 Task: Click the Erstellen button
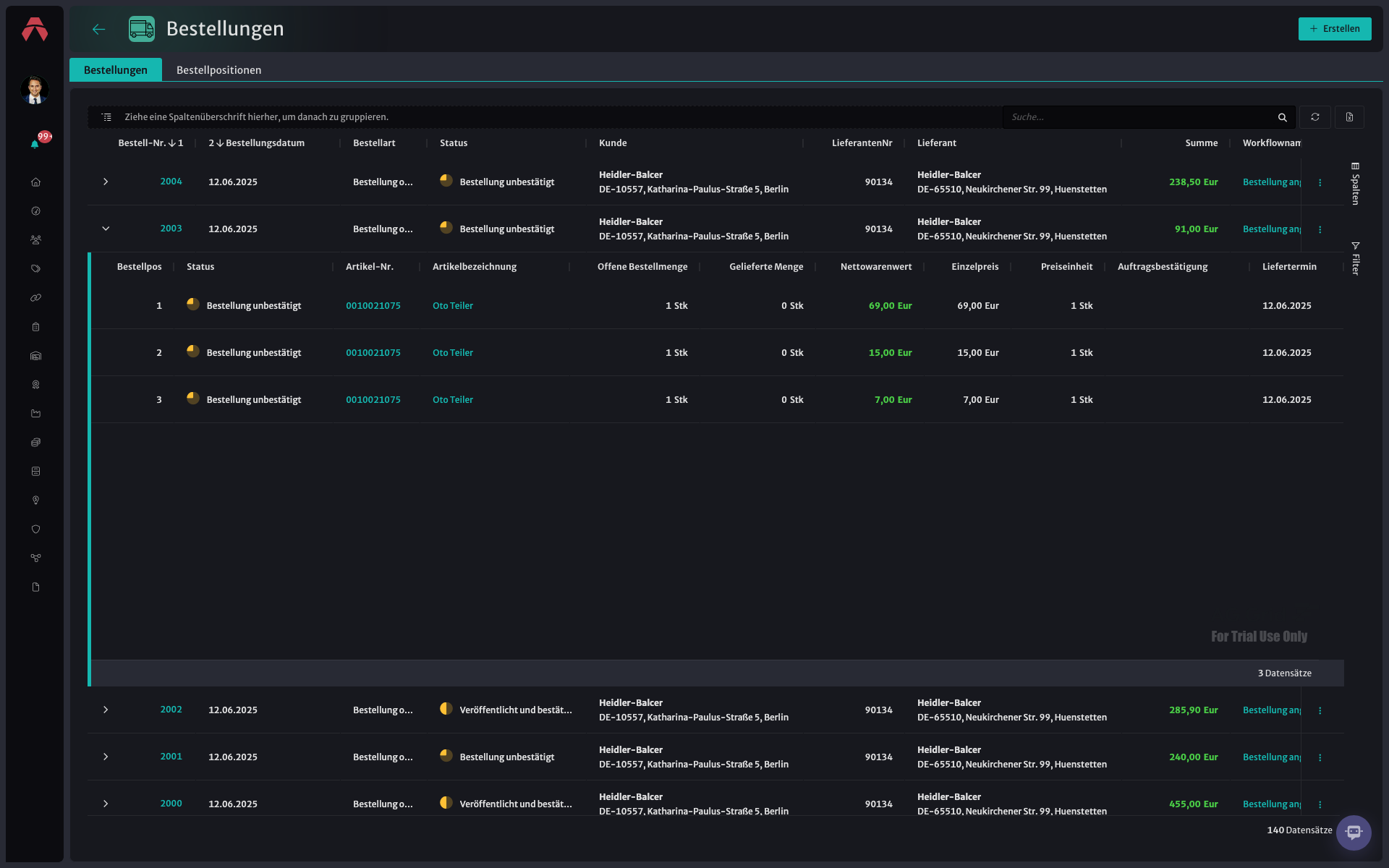1335,29
